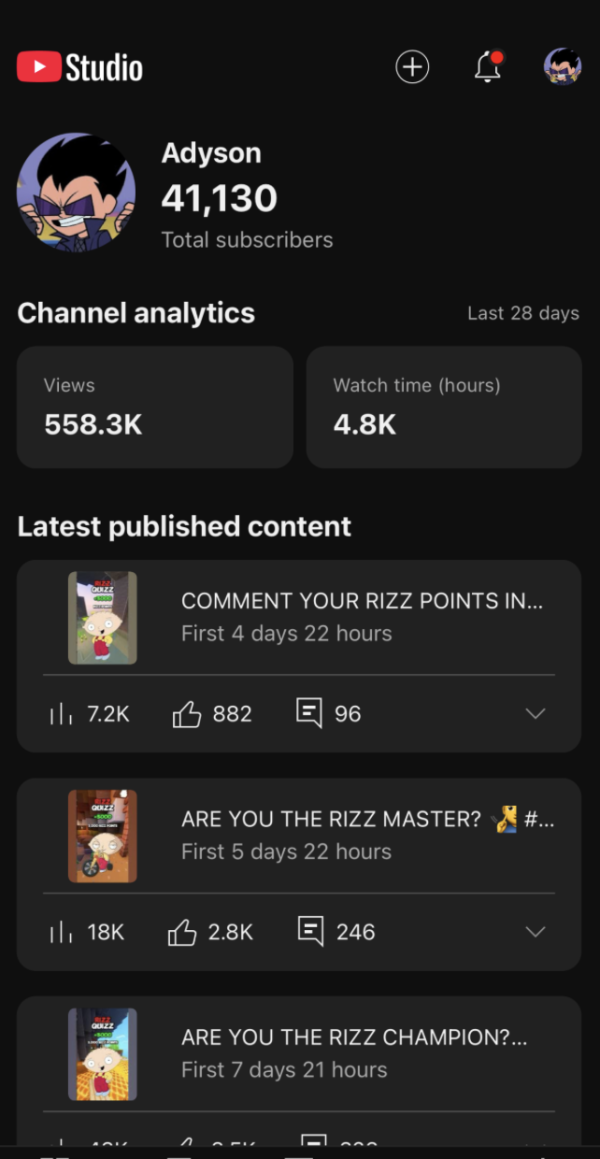The width and height of the screenshot is (600, 1159).
Task: Tap thumbs-up likes icon showing 882
Action: (187, 714)
